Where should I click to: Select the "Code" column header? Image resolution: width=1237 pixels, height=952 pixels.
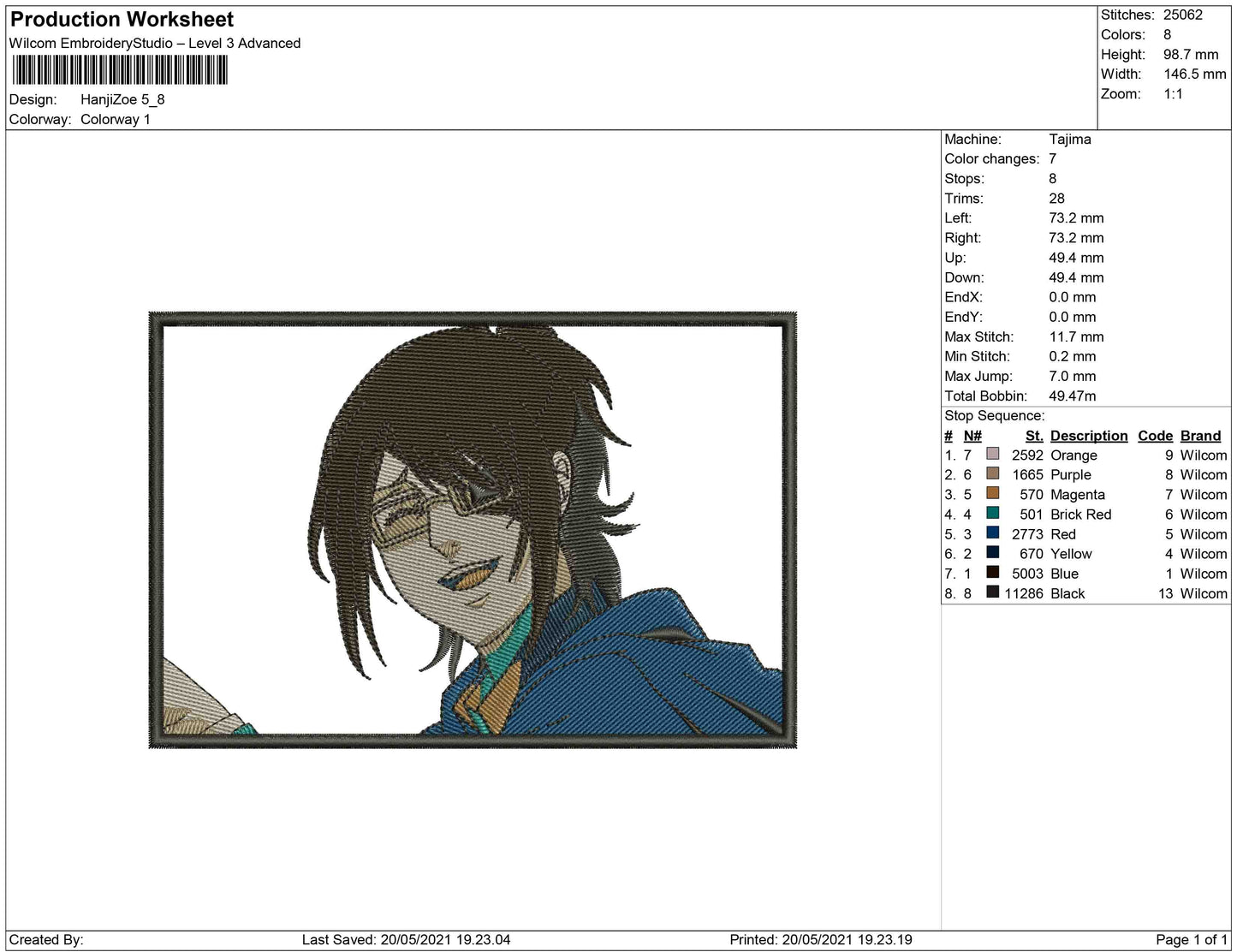[1156, 436]
